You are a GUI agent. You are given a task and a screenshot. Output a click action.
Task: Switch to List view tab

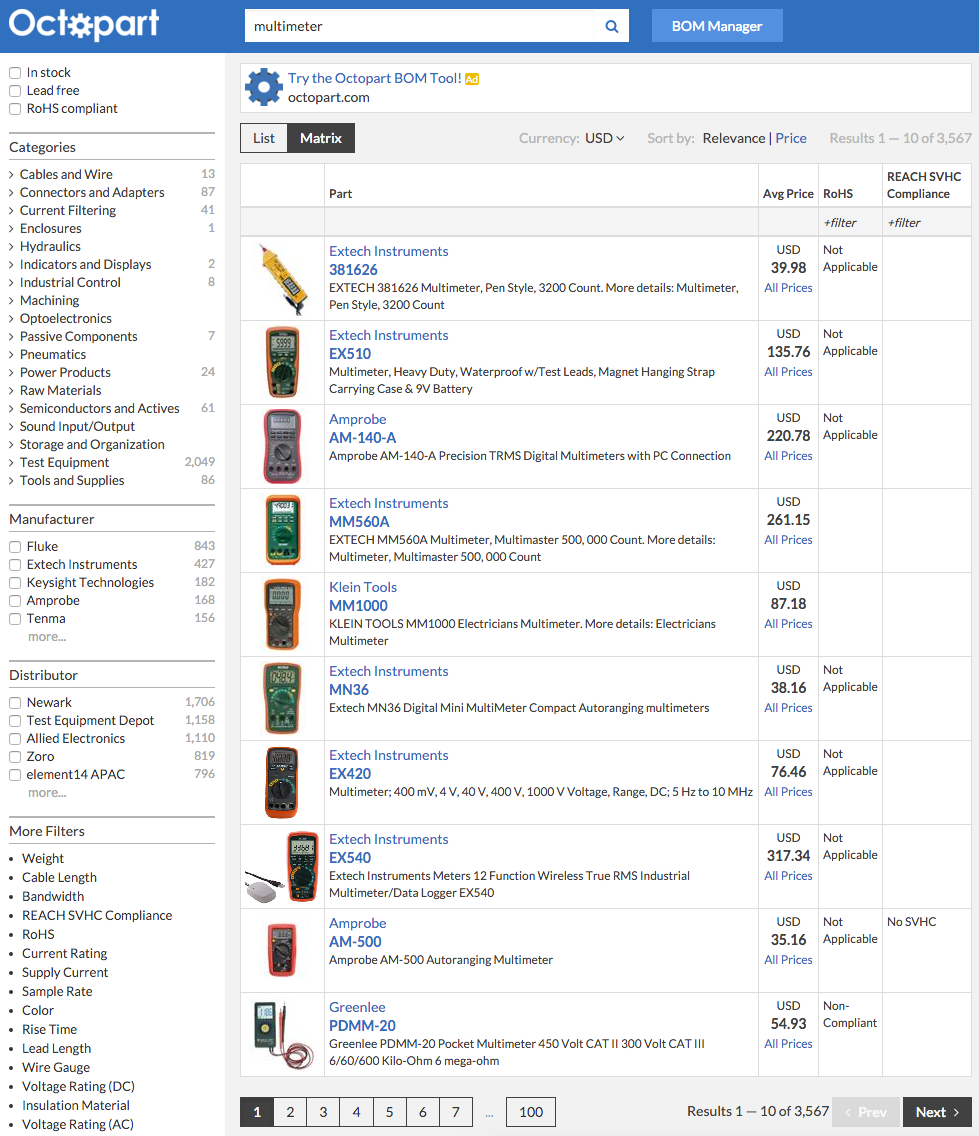264,138
